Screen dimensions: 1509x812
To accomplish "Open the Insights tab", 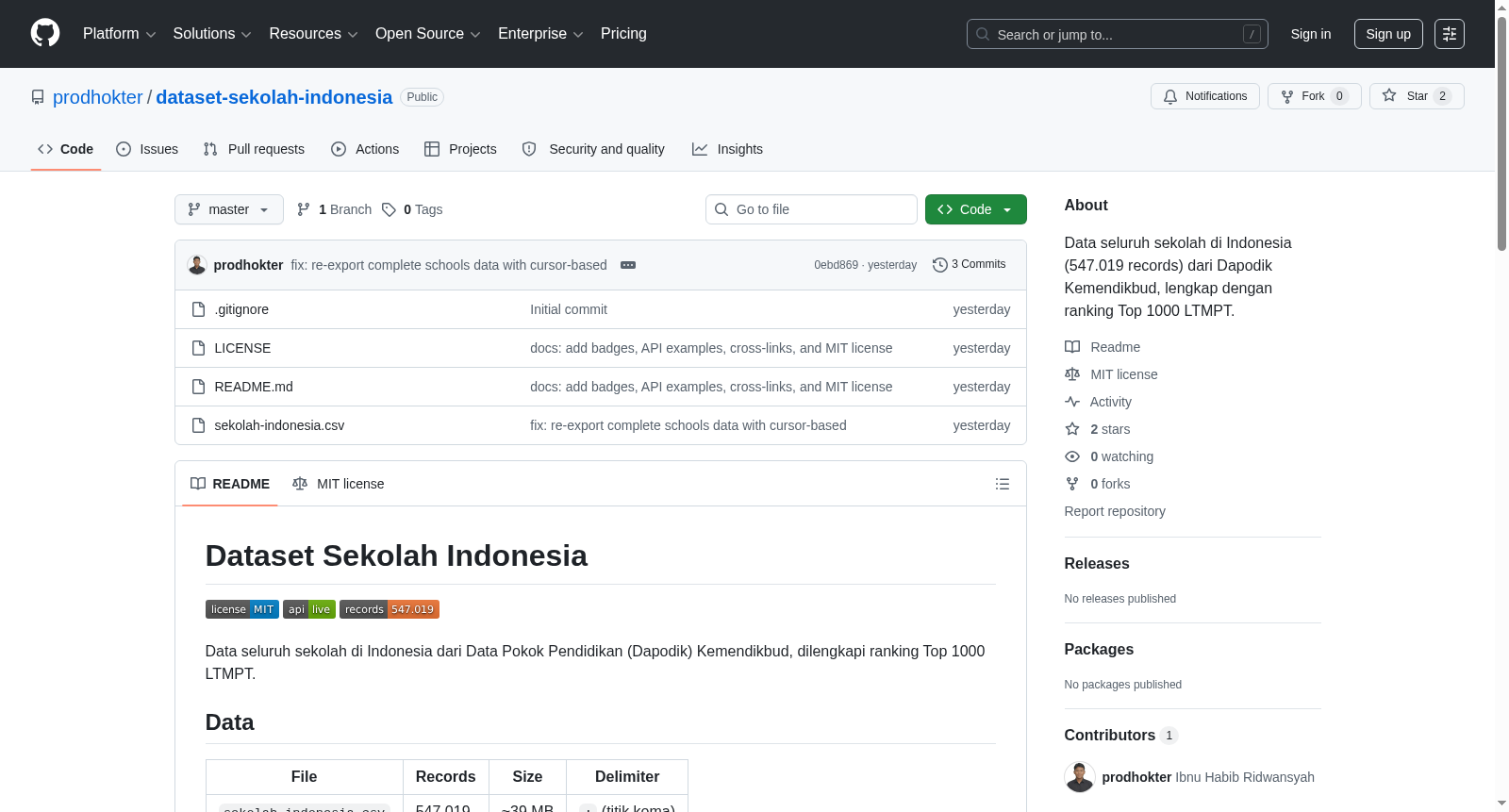I will [x=727, y=149].
